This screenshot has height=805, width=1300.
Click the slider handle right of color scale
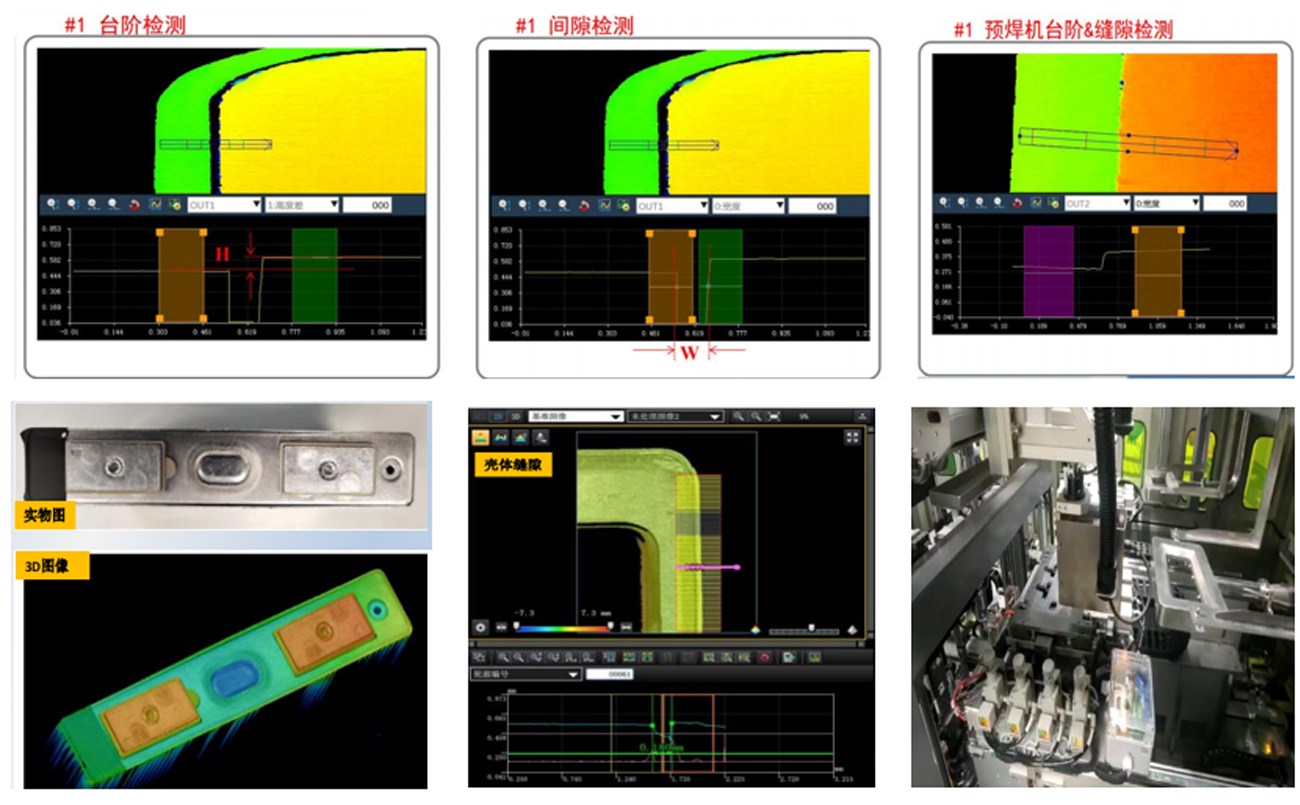tap(810, 629)
